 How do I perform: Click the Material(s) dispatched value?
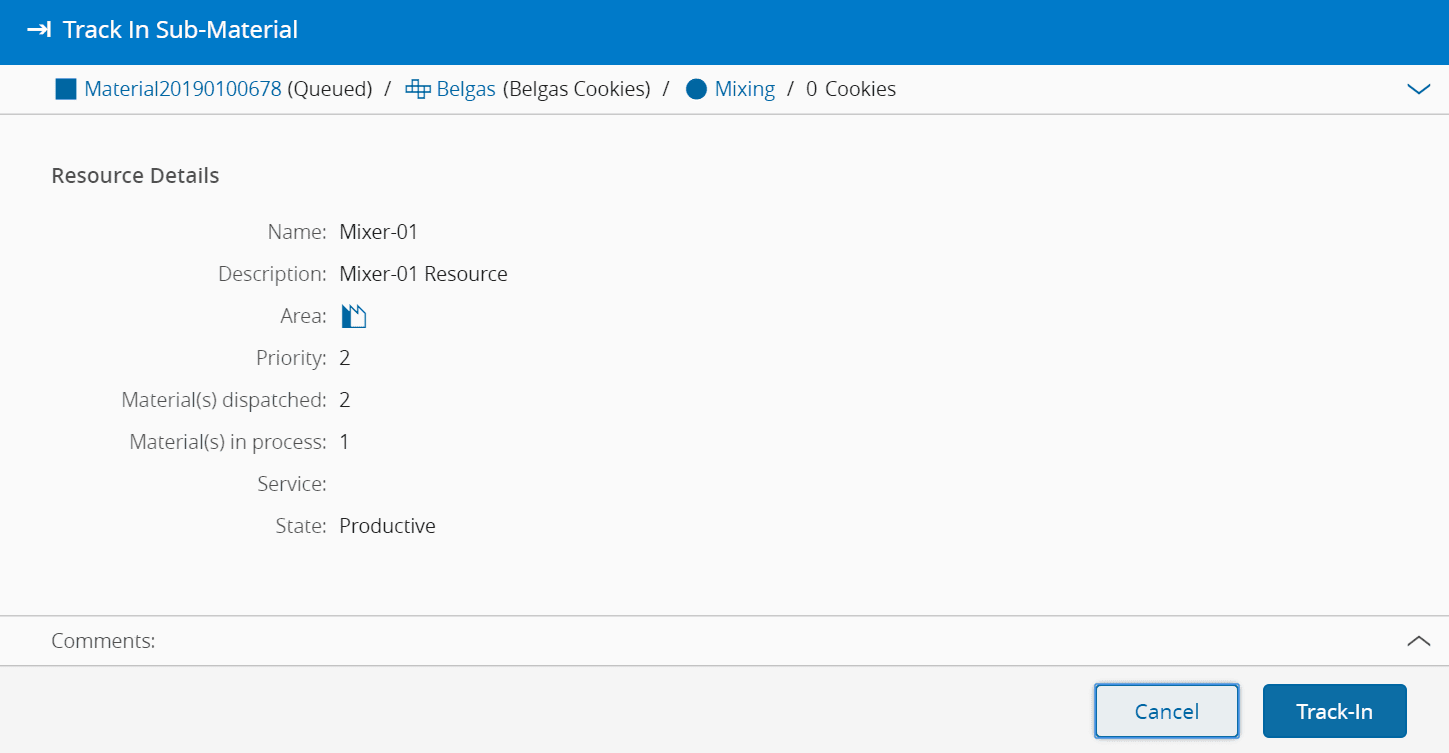345,400
